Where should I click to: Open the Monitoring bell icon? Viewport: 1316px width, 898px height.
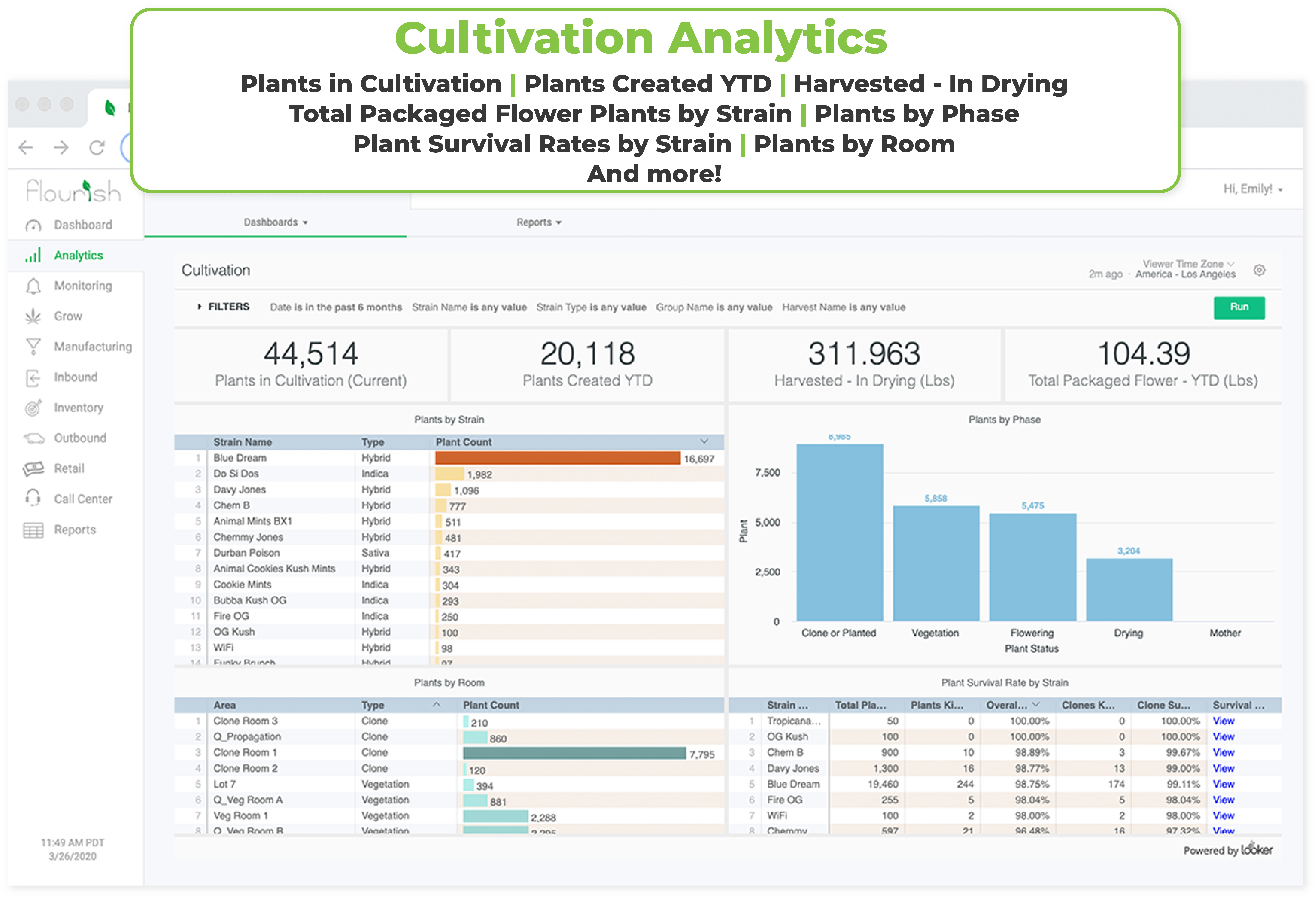33,286
